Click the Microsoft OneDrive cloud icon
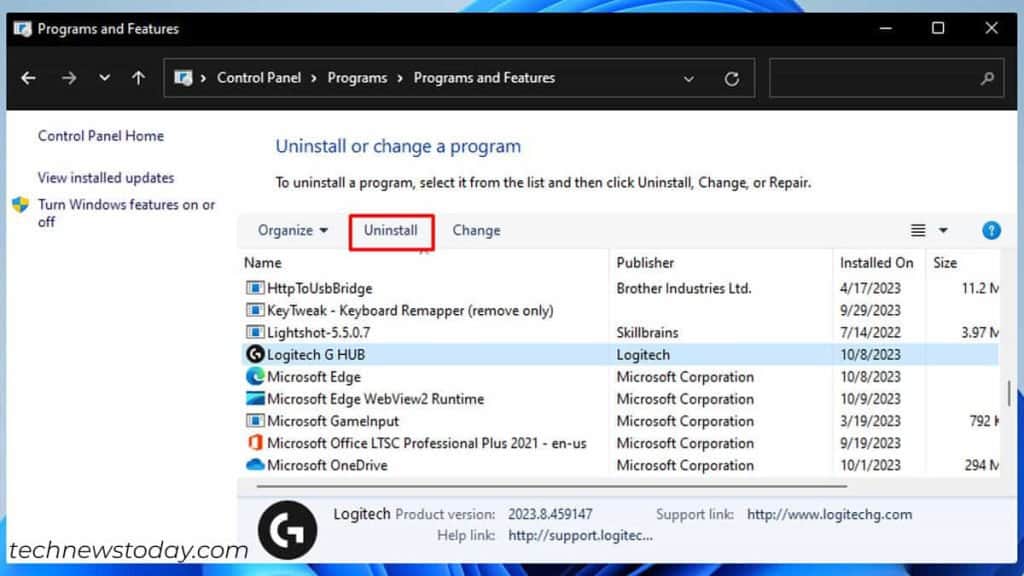1024x576 pixels. click(255, 465)
